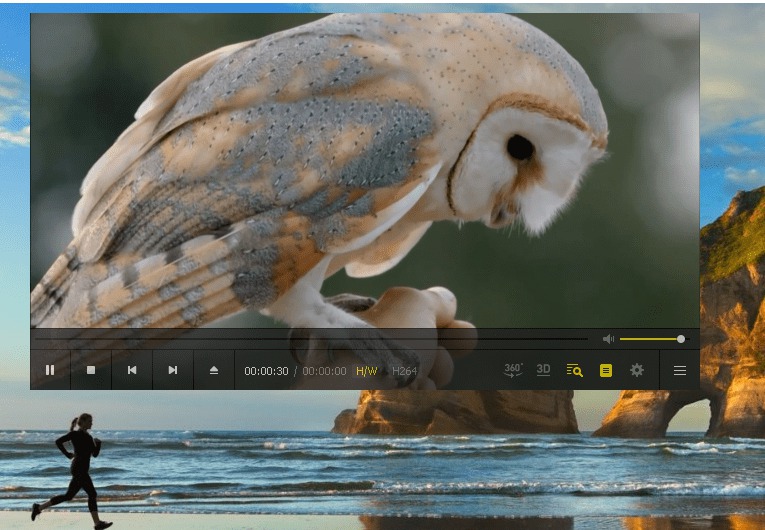Image resolution: width=765 pixels, height=530 pixels.
Task: Open settings with the gear icon
Action: [x=637, y=370]
